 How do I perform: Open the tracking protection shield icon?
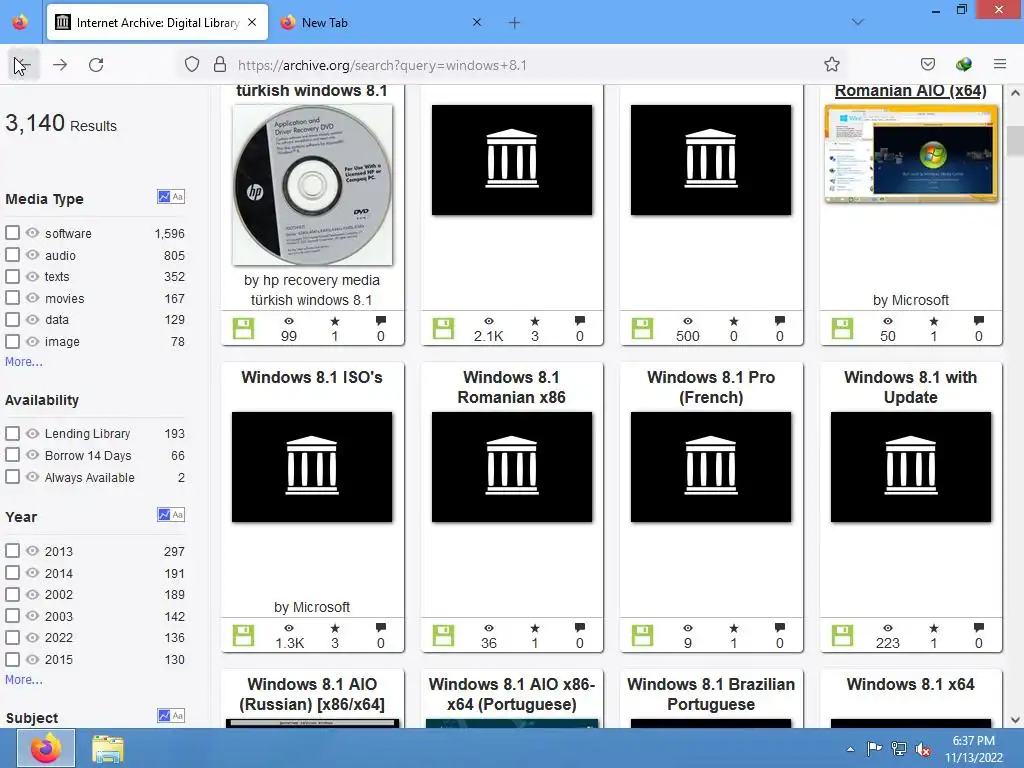192,65
